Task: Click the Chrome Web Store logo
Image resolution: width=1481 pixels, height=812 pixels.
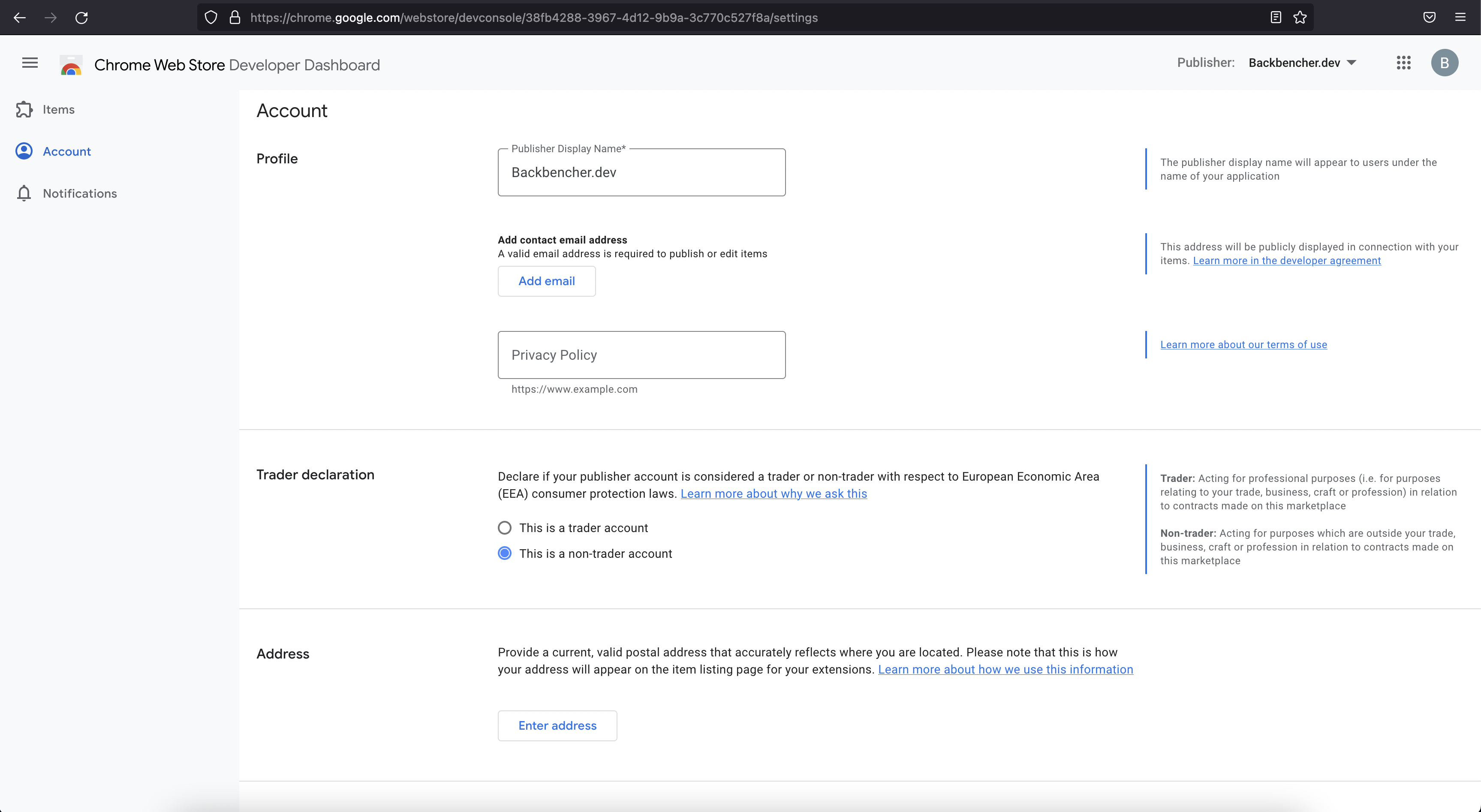Action: tap(71, 65)
